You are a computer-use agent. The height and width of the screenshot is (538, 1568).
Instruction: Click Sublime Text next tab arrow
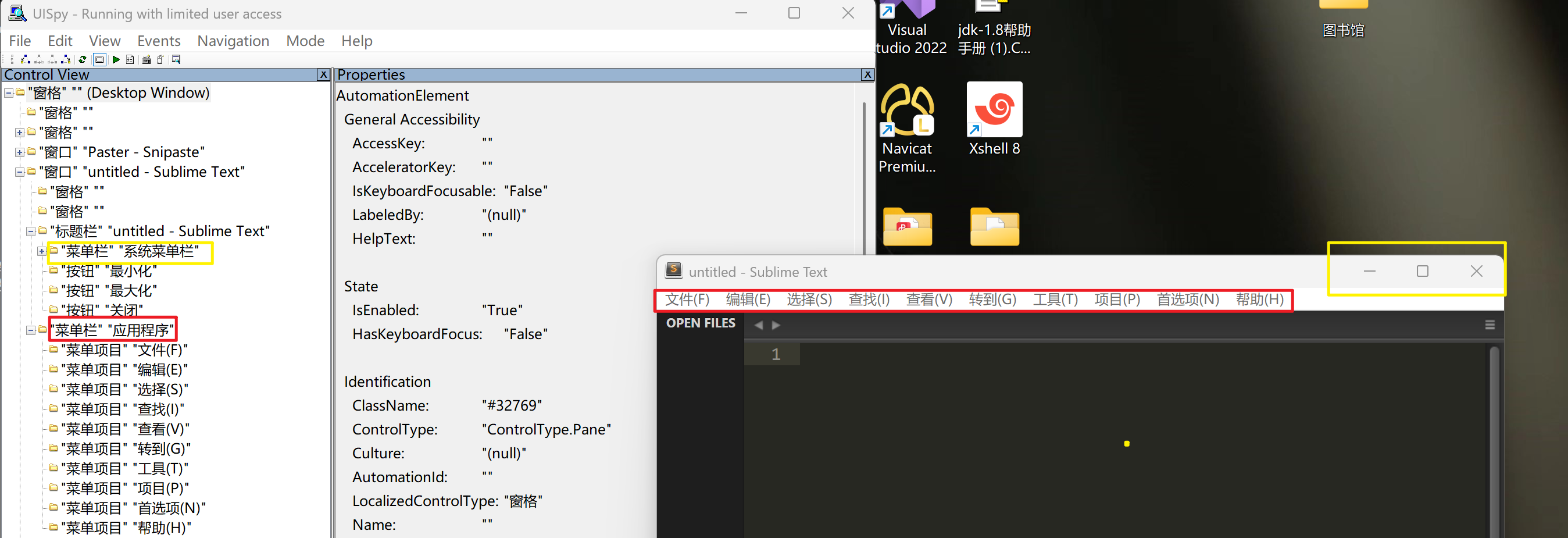[x=776, y=326]
